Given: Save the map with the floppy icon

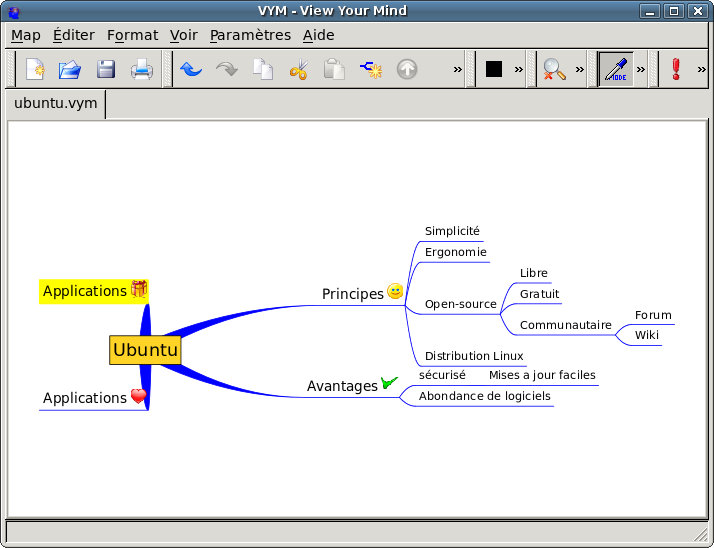Looking at the screenshot, I should 106,70.
